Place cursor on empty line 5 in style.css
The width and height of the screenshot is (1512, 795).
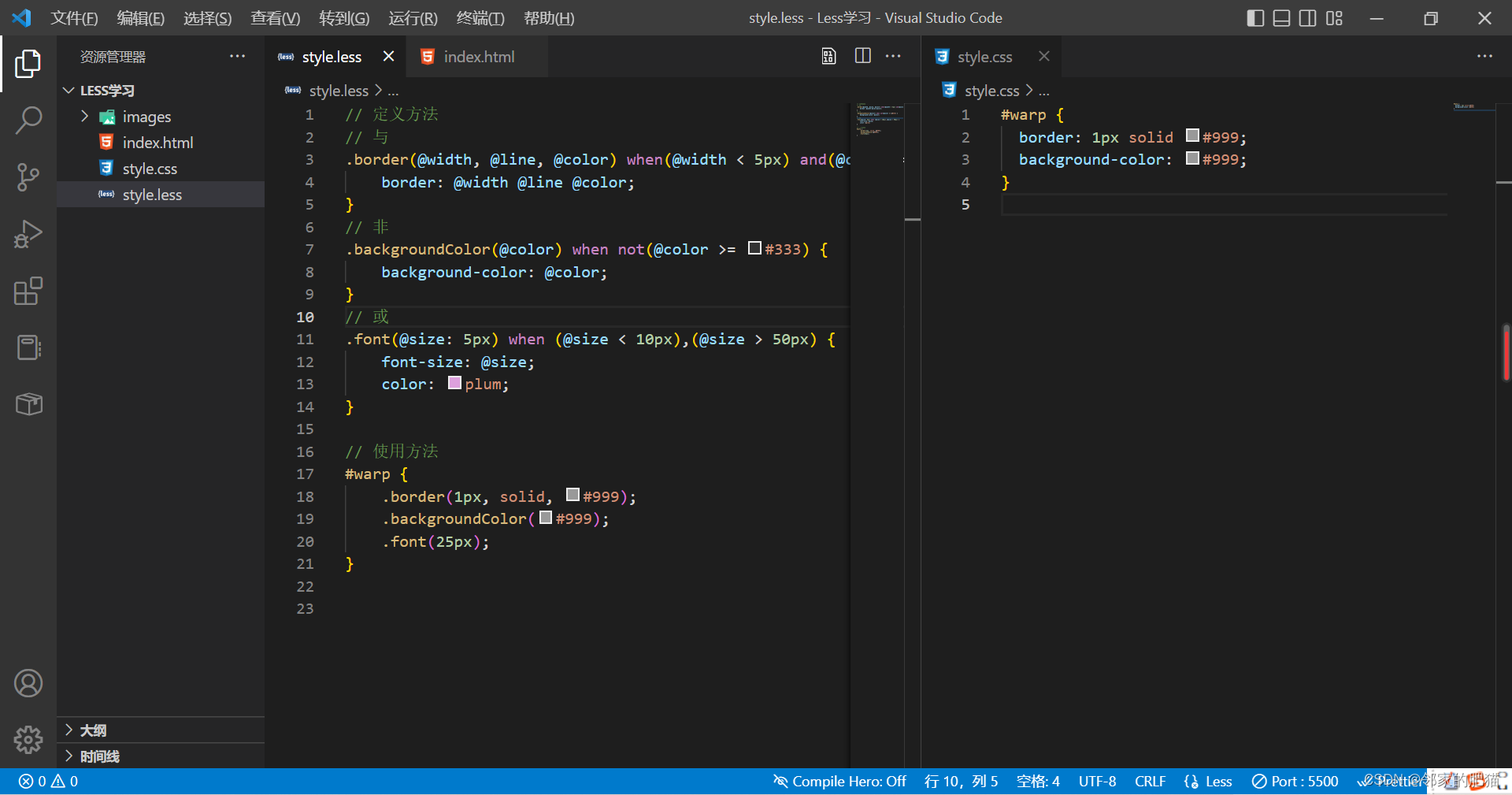click(x=1223, y=205)
